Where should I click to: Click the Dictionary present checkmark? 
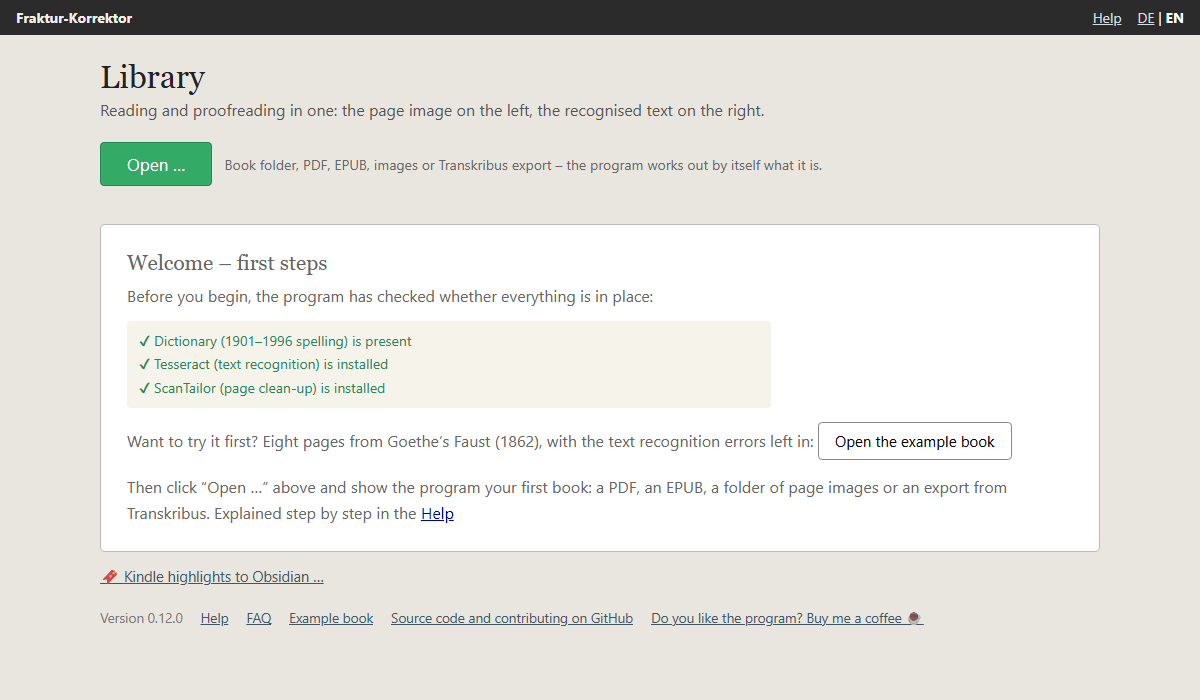(145, 341)
